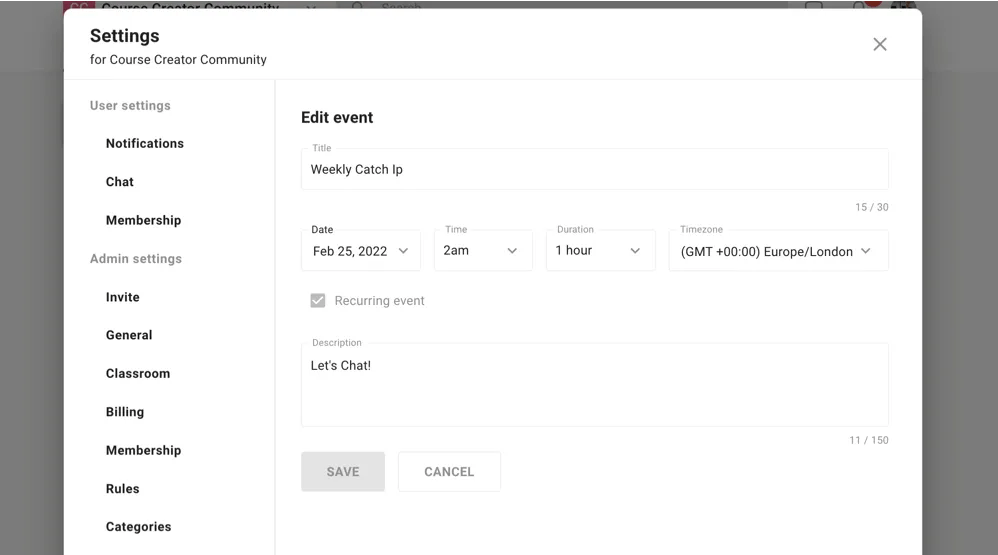Click the Admin settings section header

(x=136, y=258)
